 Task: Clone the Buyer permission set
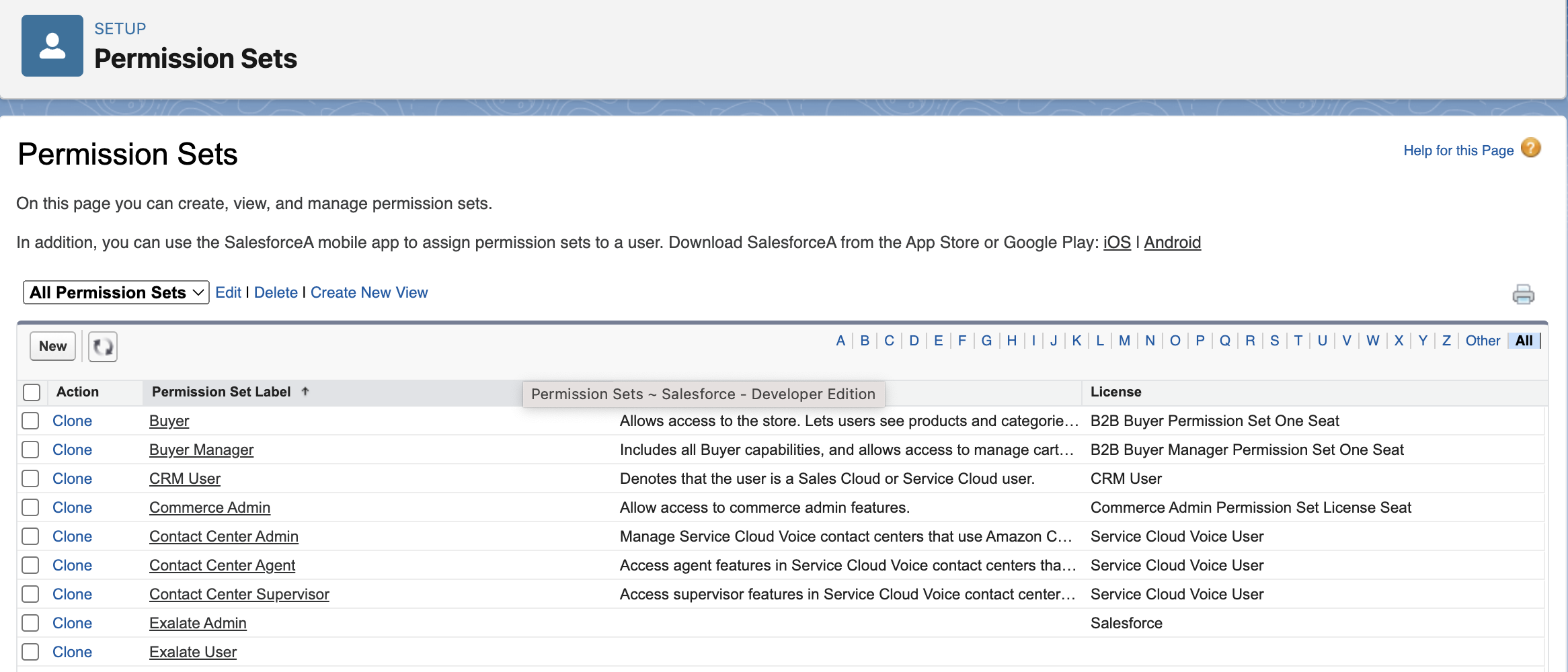coord(72,421)
